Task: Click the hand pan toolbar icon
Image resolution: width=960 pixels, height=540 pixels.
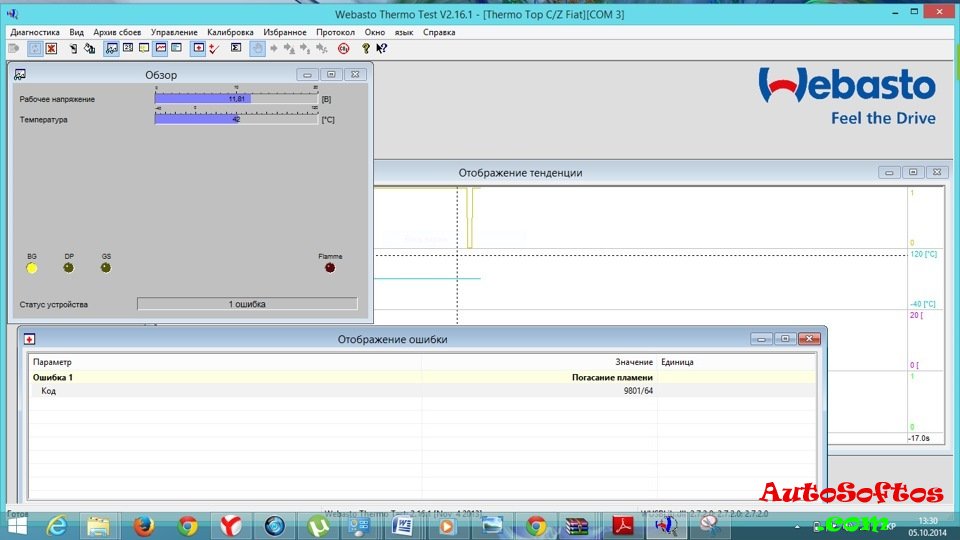Action: point(258,48)
